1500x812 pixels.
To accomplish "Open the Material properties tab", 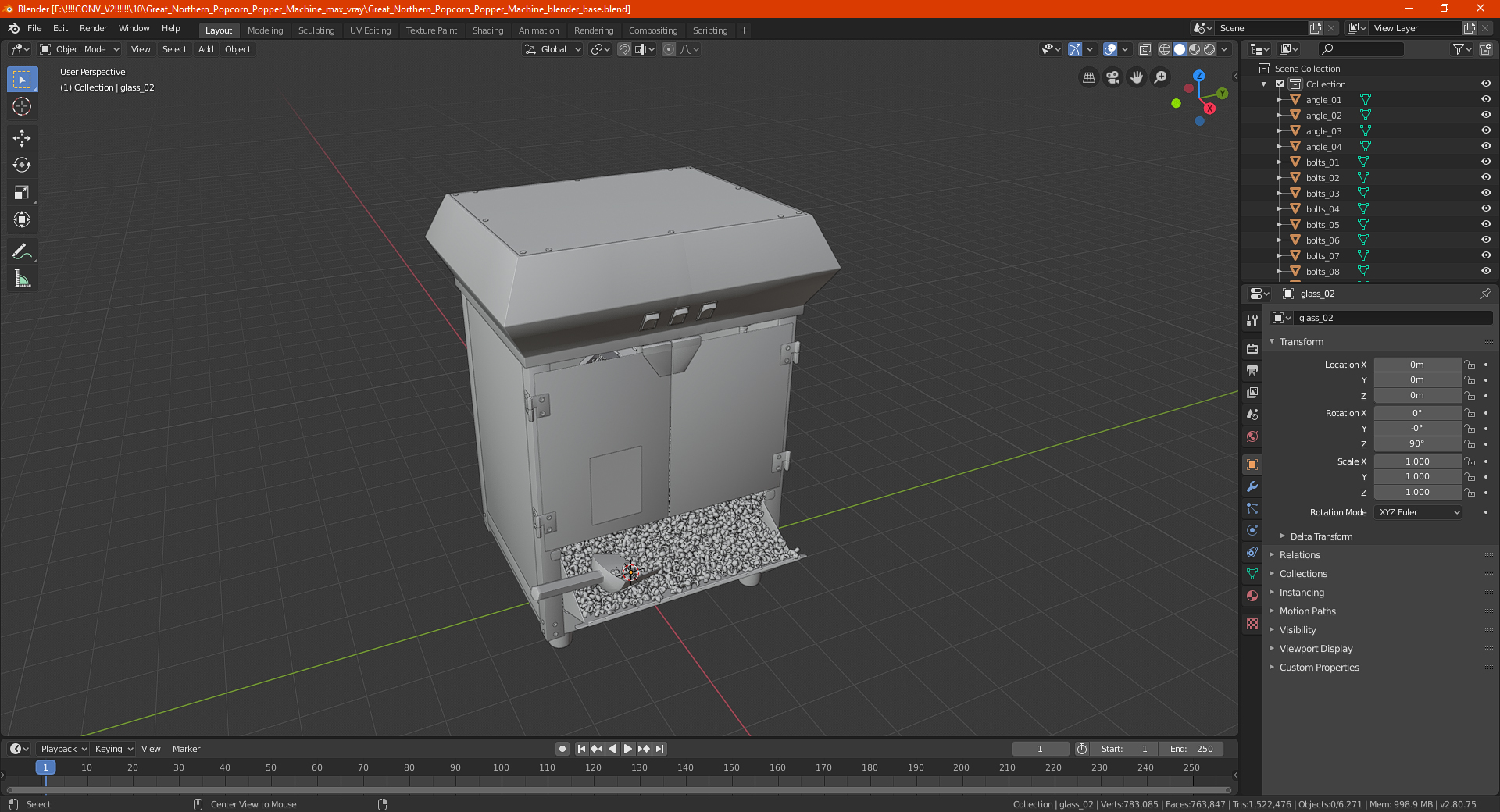I will pyautogui.click(x=1252, y=596).
